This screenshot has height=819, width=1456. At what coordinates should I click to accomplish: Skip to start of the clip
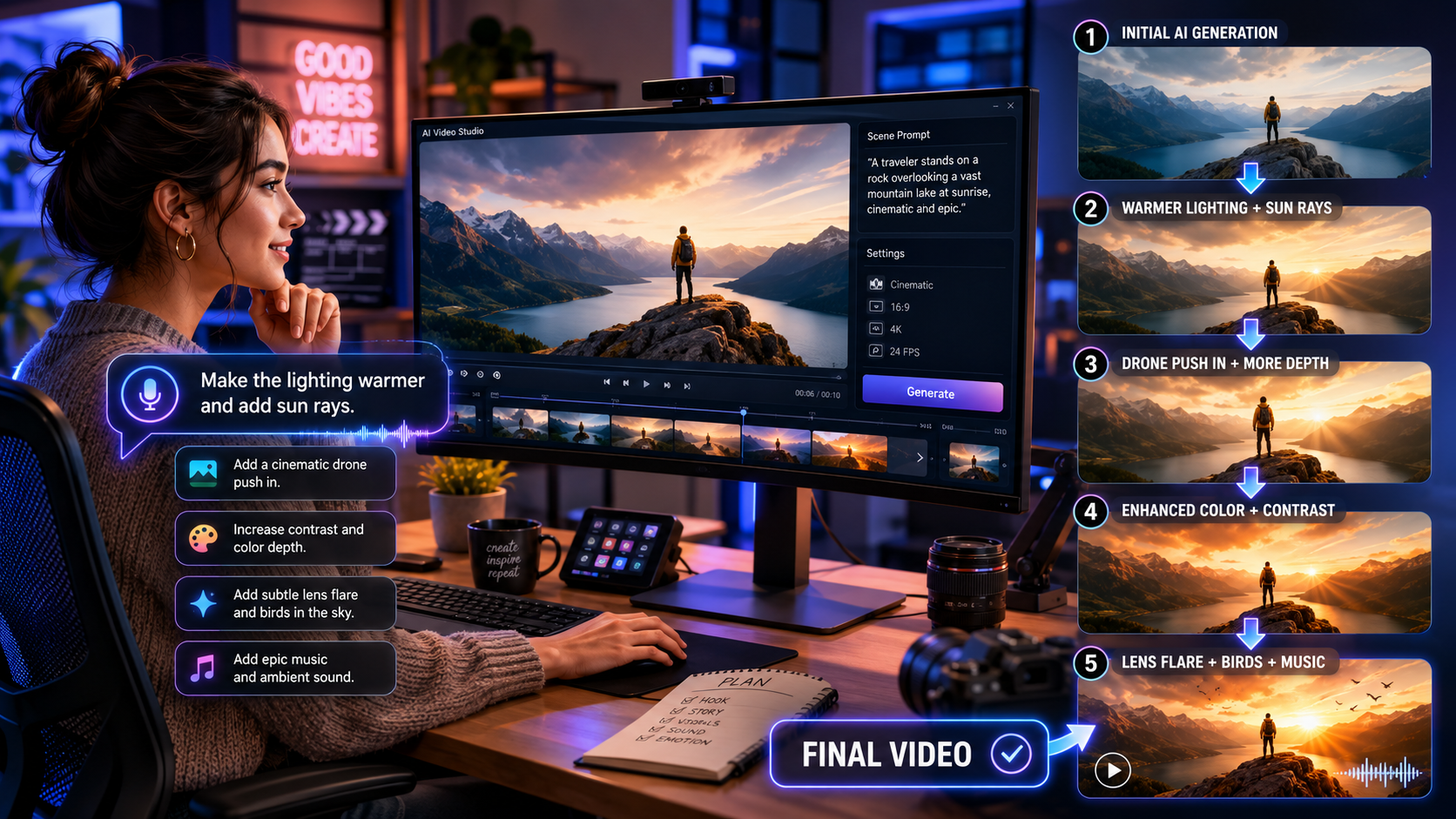[607, 382]
